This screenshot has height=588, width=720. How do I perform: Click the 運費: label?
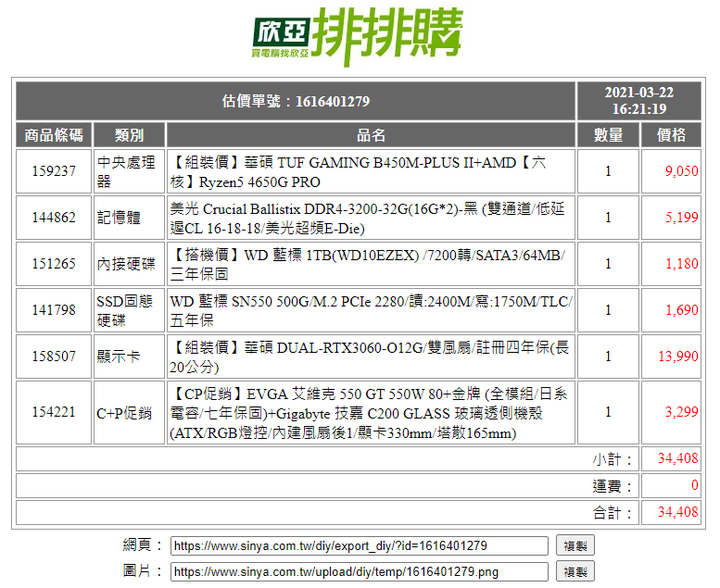point(613,486)
